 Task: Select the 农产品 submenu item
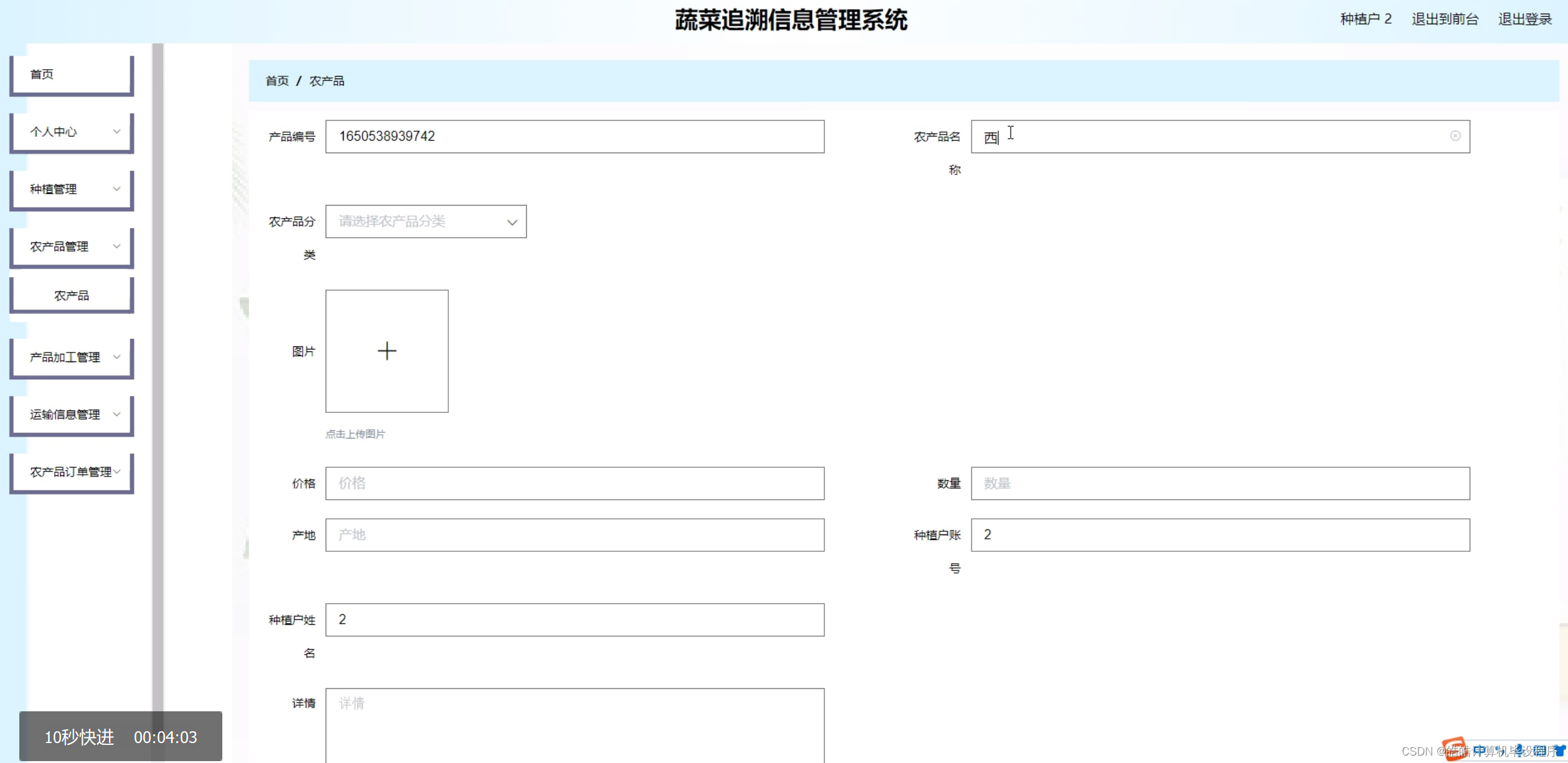click(71, 296)
